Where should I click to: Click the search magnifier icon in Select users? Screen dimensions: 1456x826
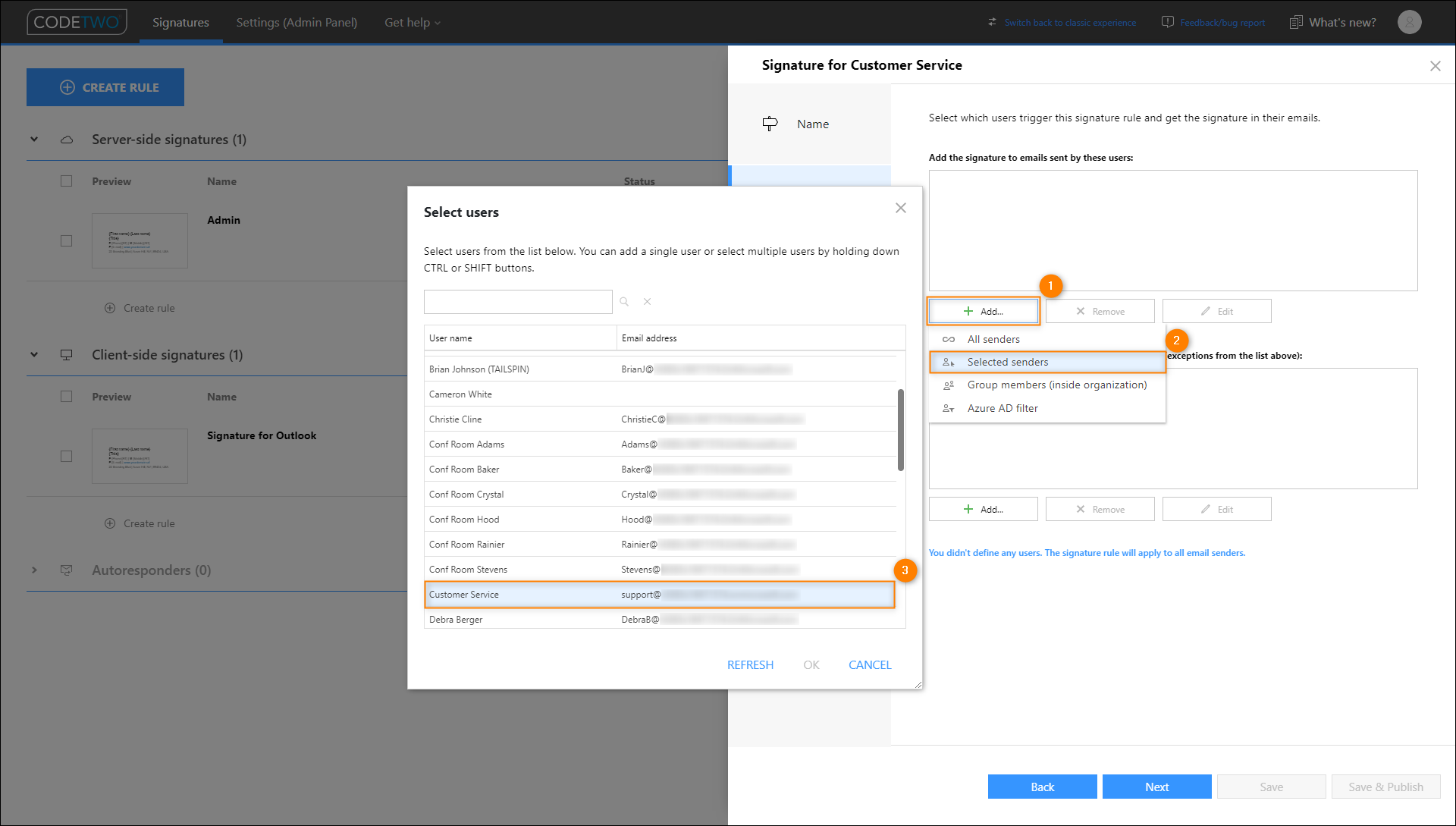coord(624,302)
